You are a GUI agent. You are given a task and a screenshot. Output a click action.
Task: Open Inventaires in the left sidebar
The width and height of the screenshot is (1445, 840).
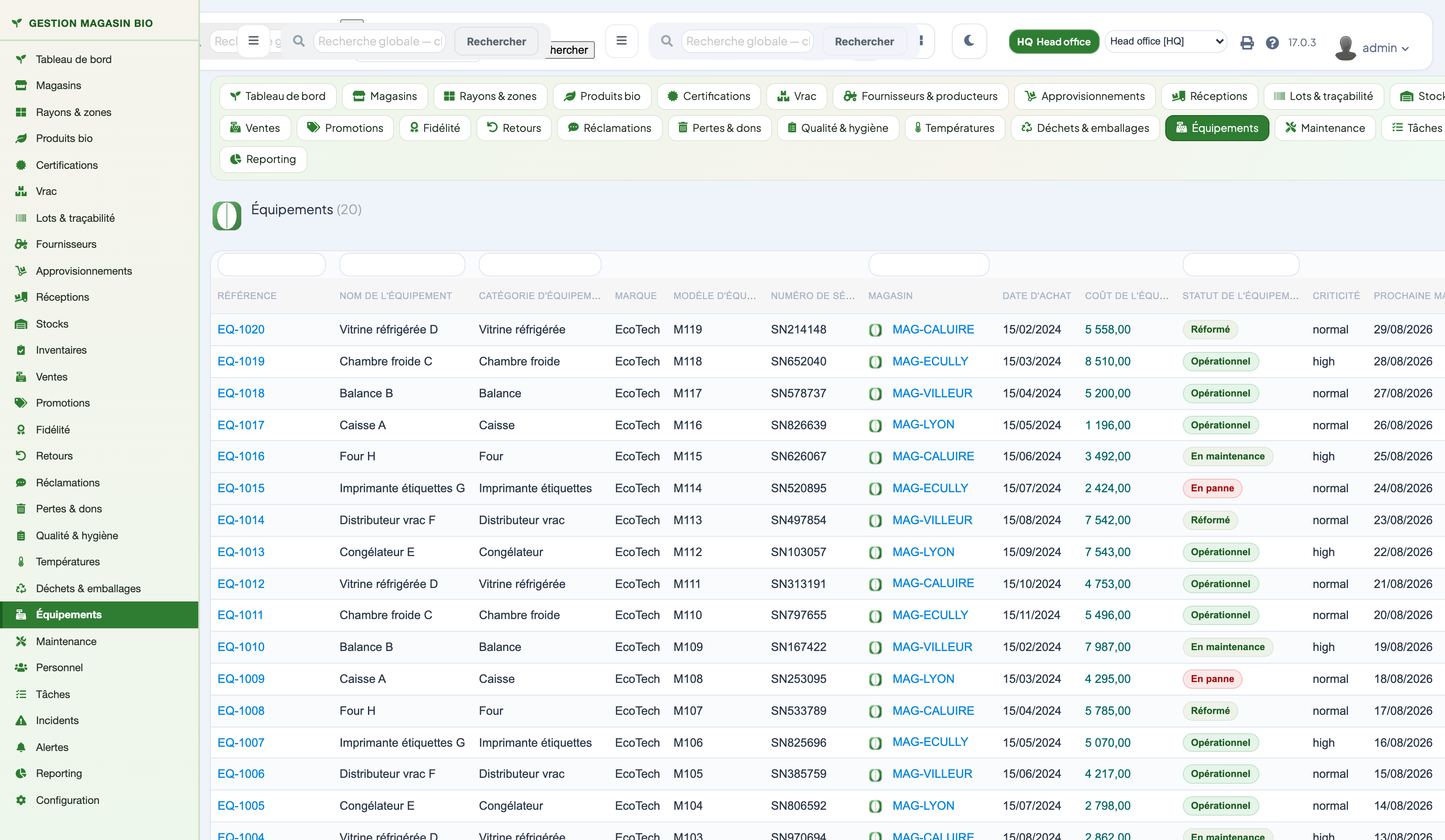pyautogui.click(x=100, y=350)
